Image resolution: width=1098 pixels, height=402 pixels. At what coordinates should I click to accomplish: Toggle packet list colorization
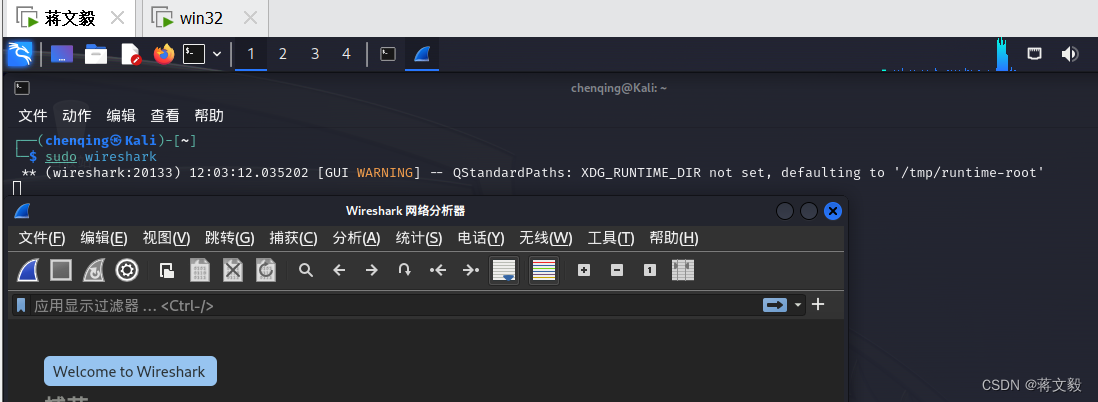point(544,270)
